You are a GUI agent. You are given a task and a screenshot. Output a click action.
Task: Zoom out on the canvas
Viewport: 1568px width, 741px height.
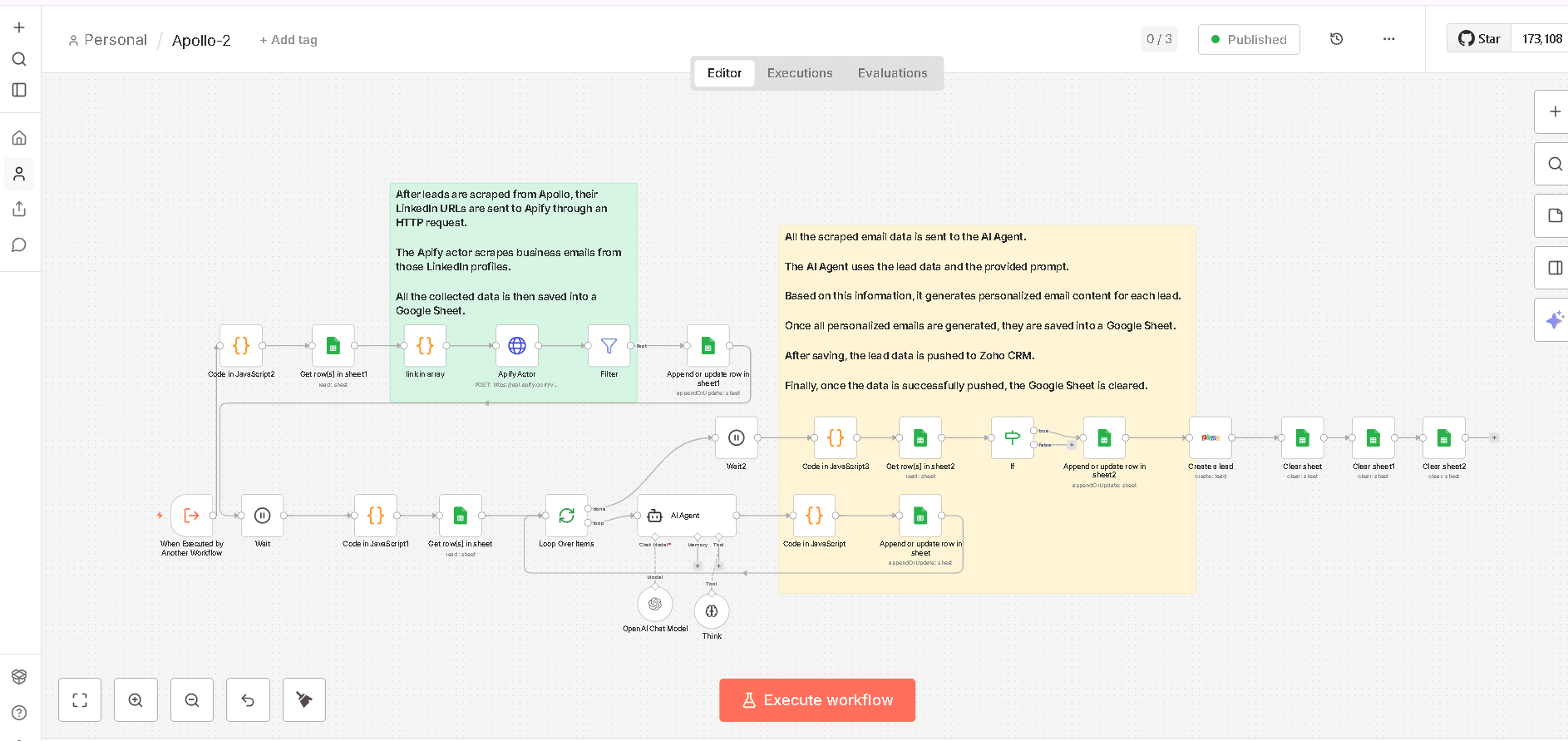[x=192, y=700]
